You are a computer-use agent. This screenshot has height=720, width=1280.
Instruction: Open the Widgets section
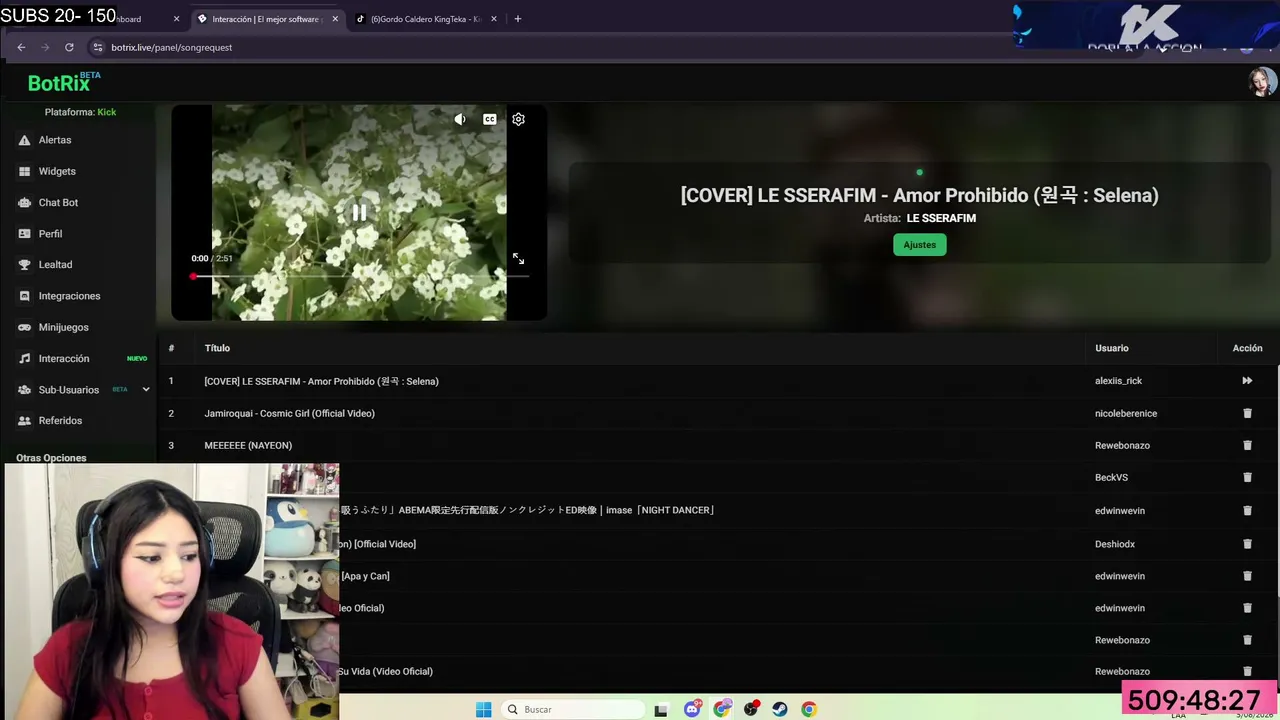[57, 171]
